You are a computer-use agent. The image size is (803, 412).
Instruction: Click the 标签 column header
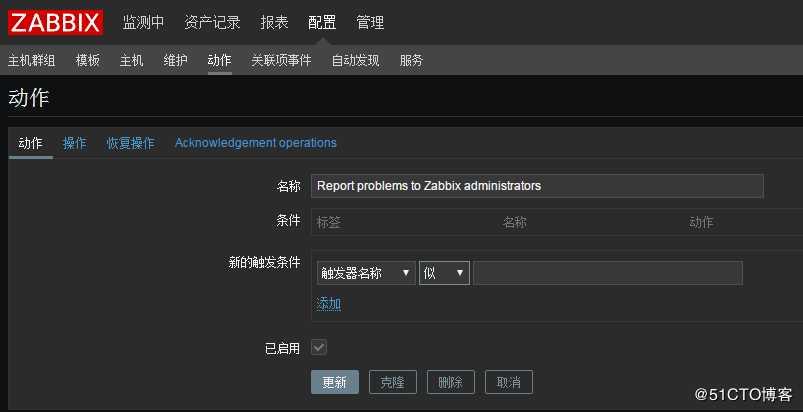tap(329, 223)
